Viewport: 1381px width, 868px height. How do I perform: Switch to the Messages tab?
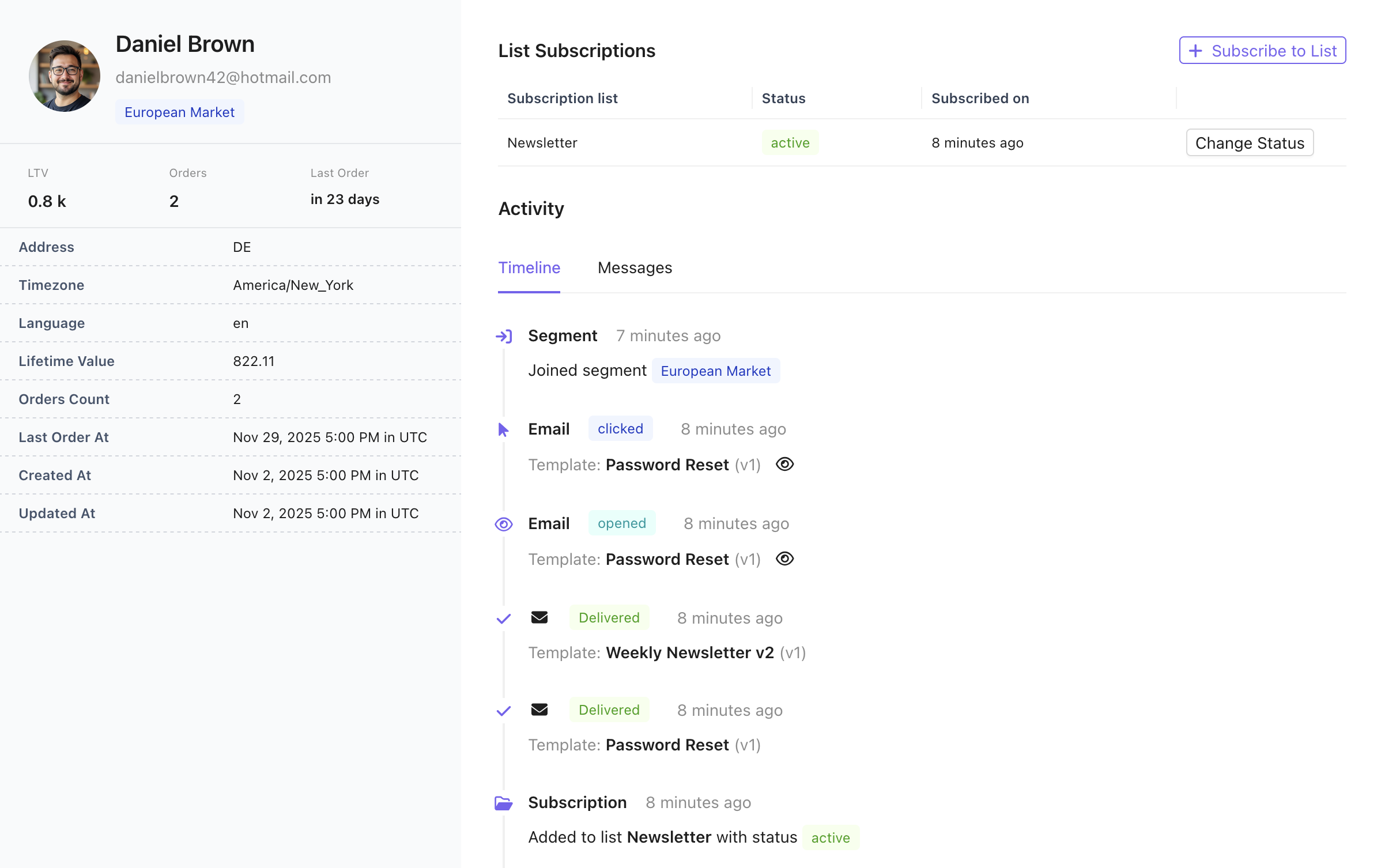635,267
